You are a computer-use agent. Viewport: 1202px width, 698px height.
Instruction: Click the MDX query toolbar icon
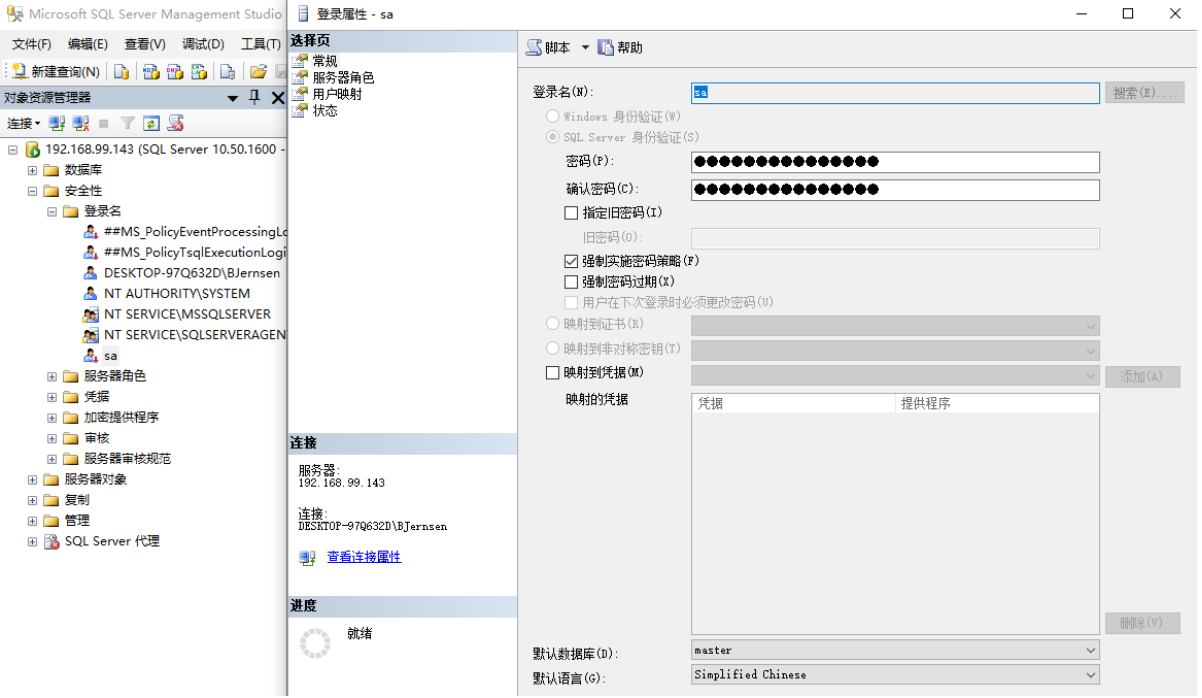(151, 71)
